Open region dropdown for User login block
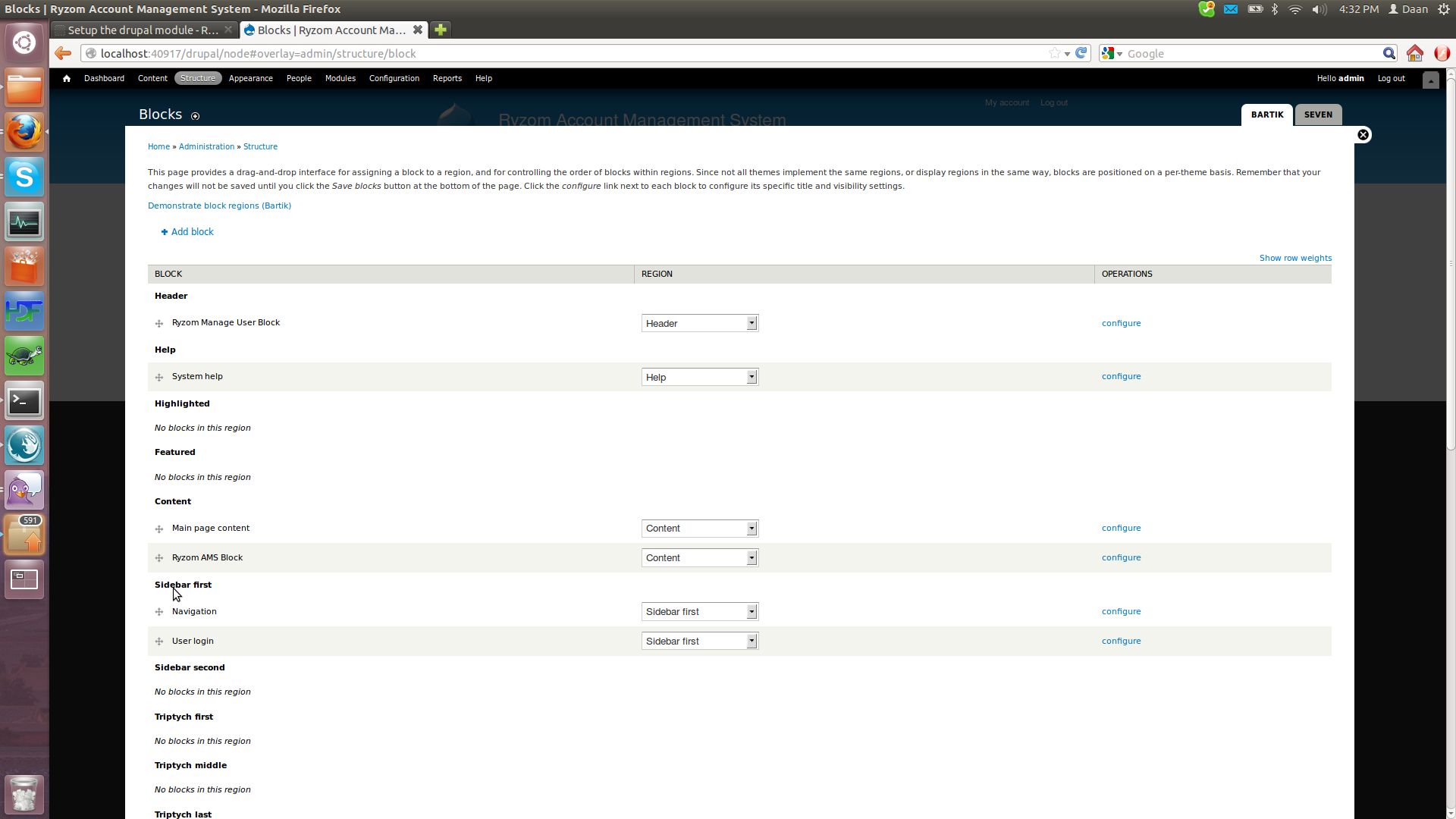Image resolution: width=1456 pixels, height=819 pixels. pos(700,642)
